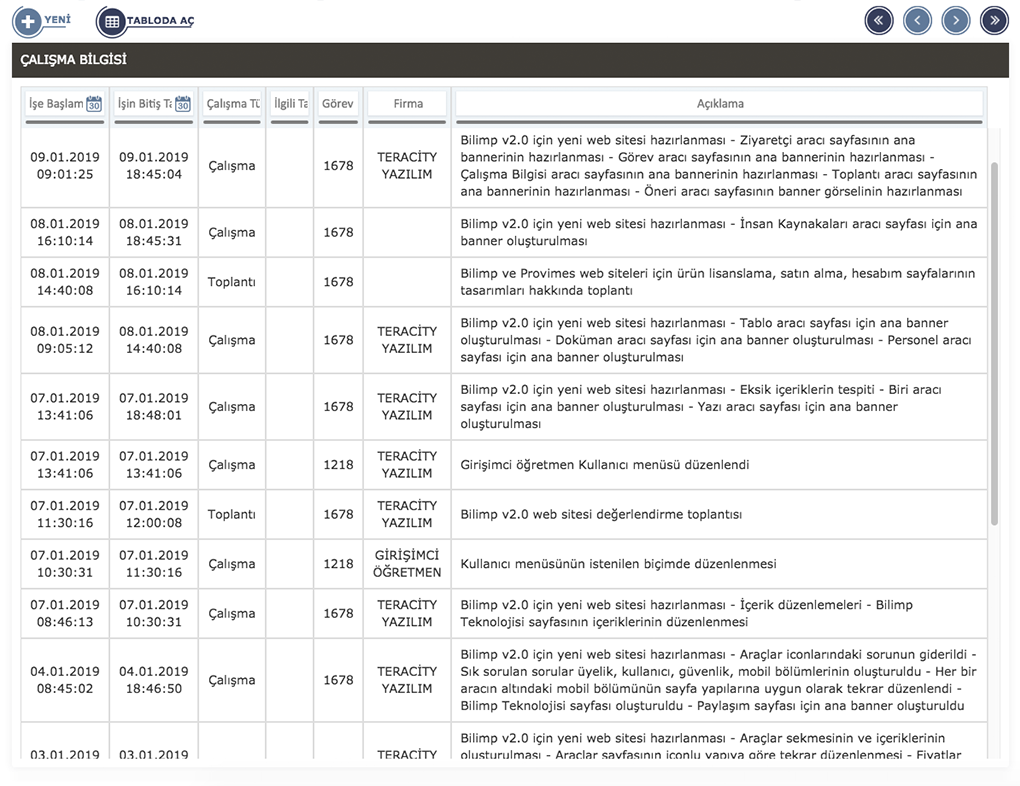
Task: Click the GİRİŞİMCİ ÖĞRETMEN firm cell
Action: (407, 564)
